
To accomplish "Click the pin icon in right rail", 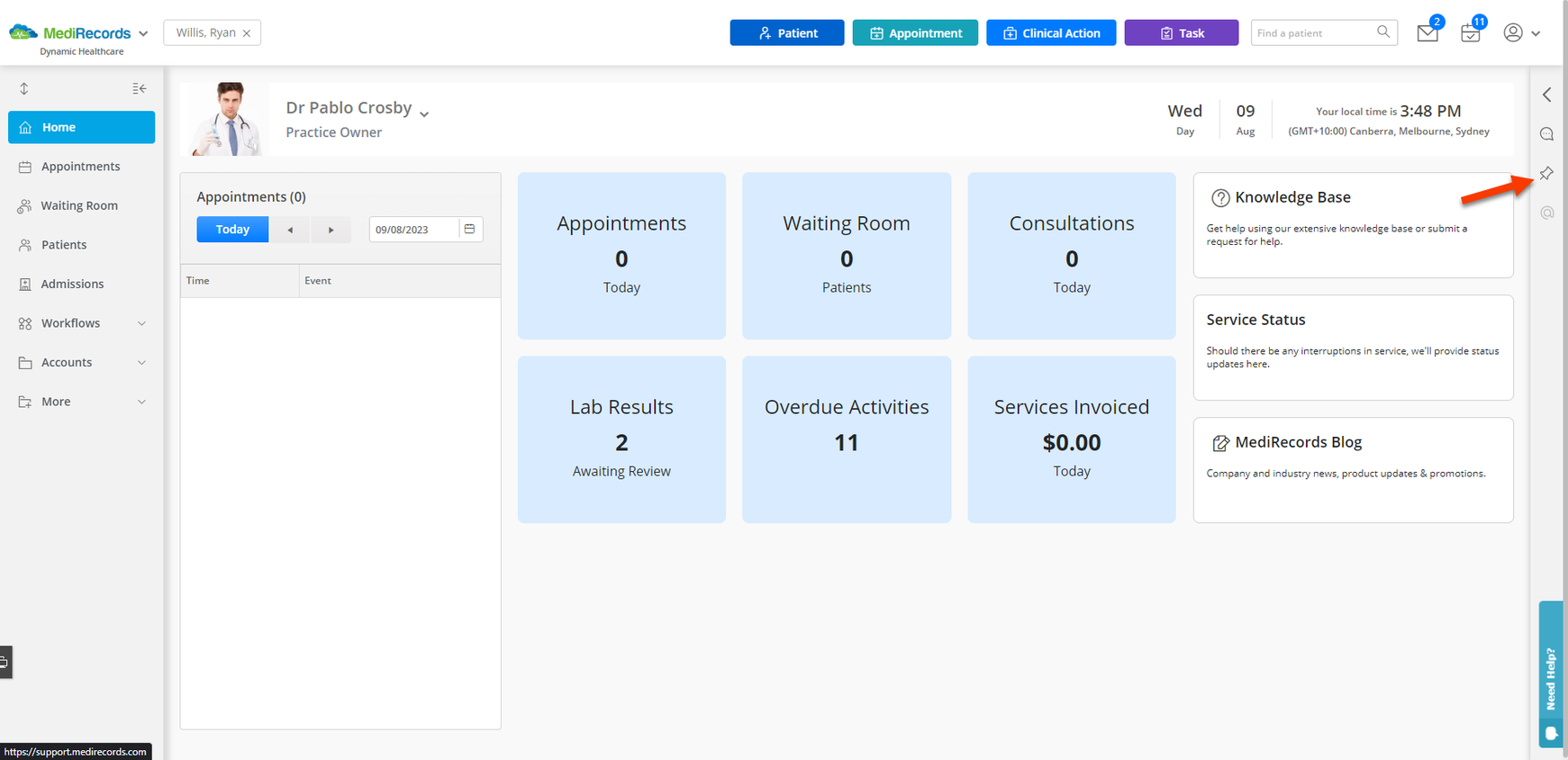I will [1547, 173].
